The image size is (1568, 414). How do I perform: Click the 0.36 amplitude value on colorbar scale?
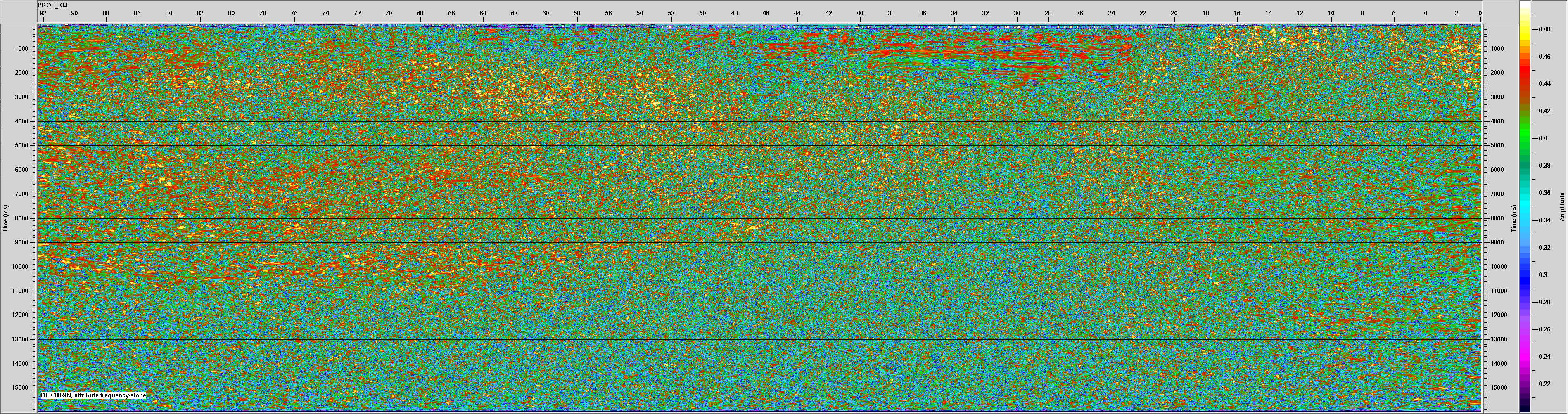(1545, 193)
